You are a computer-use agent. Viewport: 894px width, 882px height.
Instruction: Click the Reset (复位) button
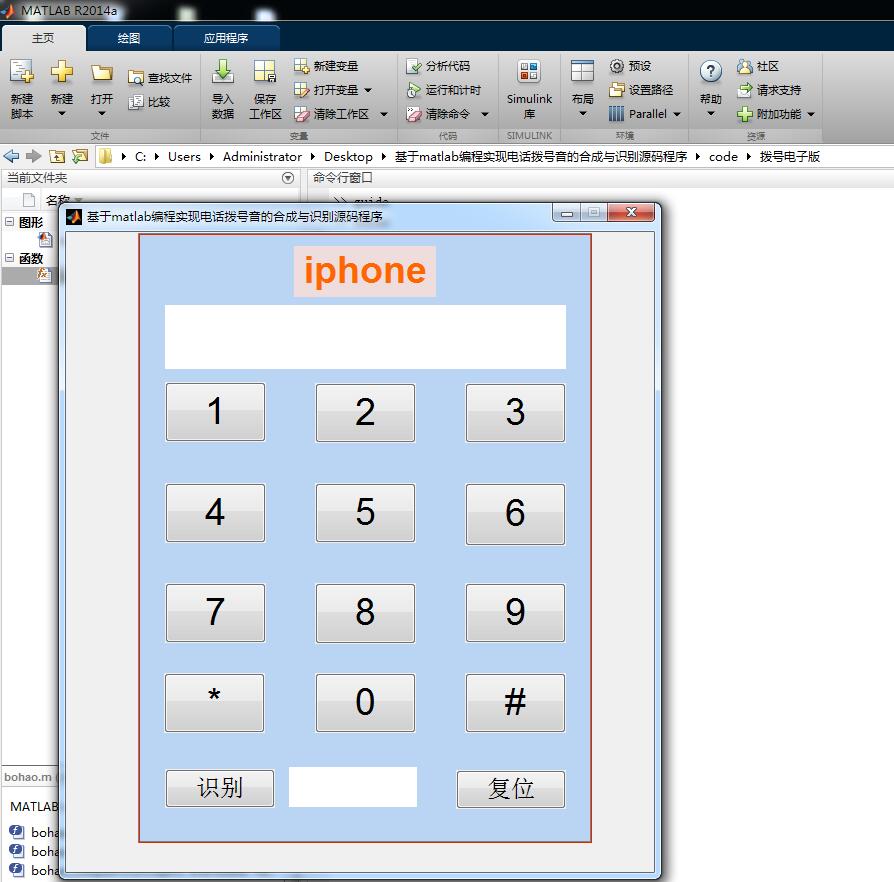[x=511, y=789]
